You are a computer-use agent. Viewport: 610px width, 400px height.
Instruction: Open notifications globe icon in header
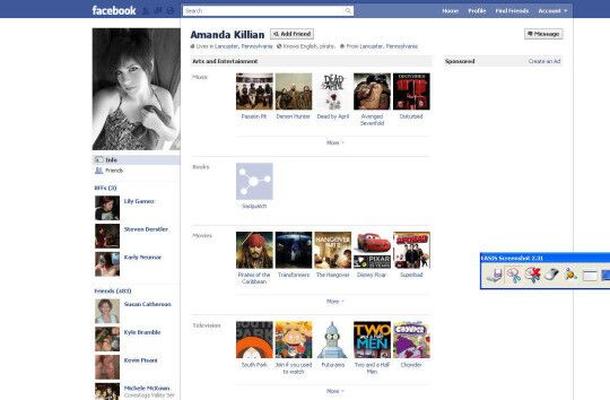[x=170, y=11]
